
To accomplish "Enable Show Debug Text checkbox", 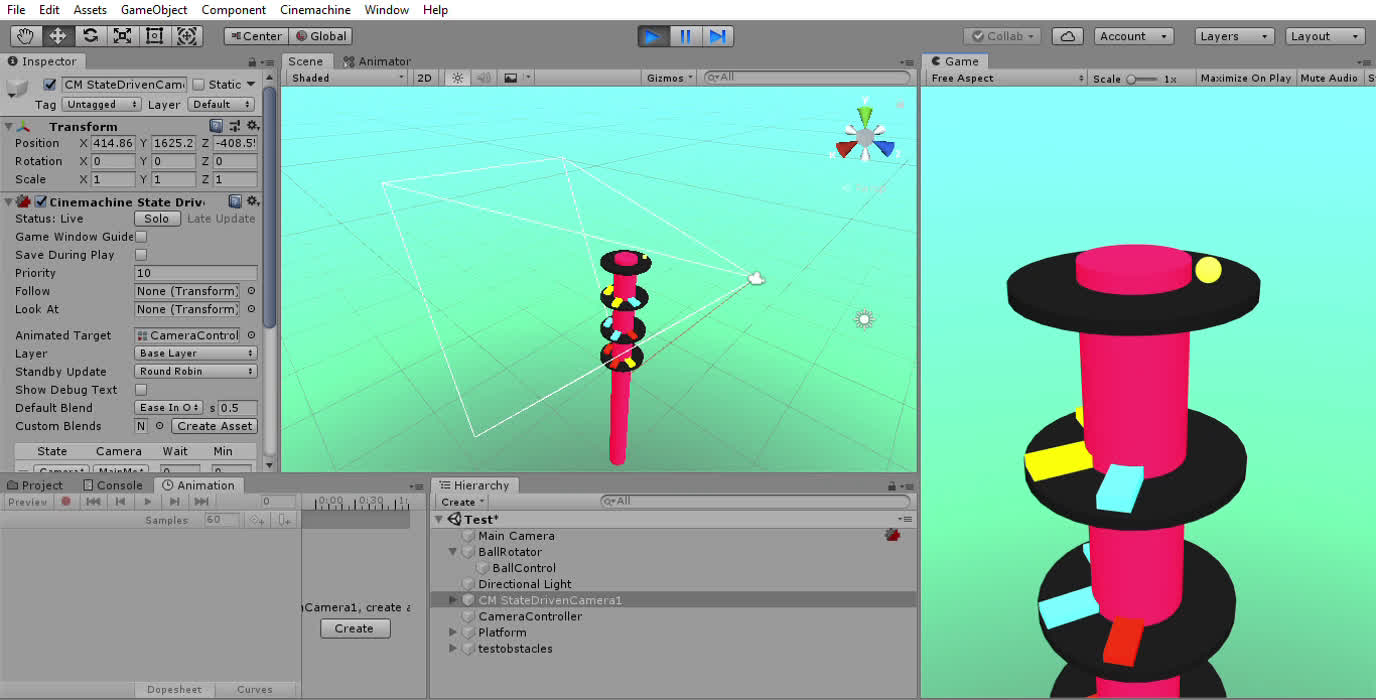I will 141,390.
